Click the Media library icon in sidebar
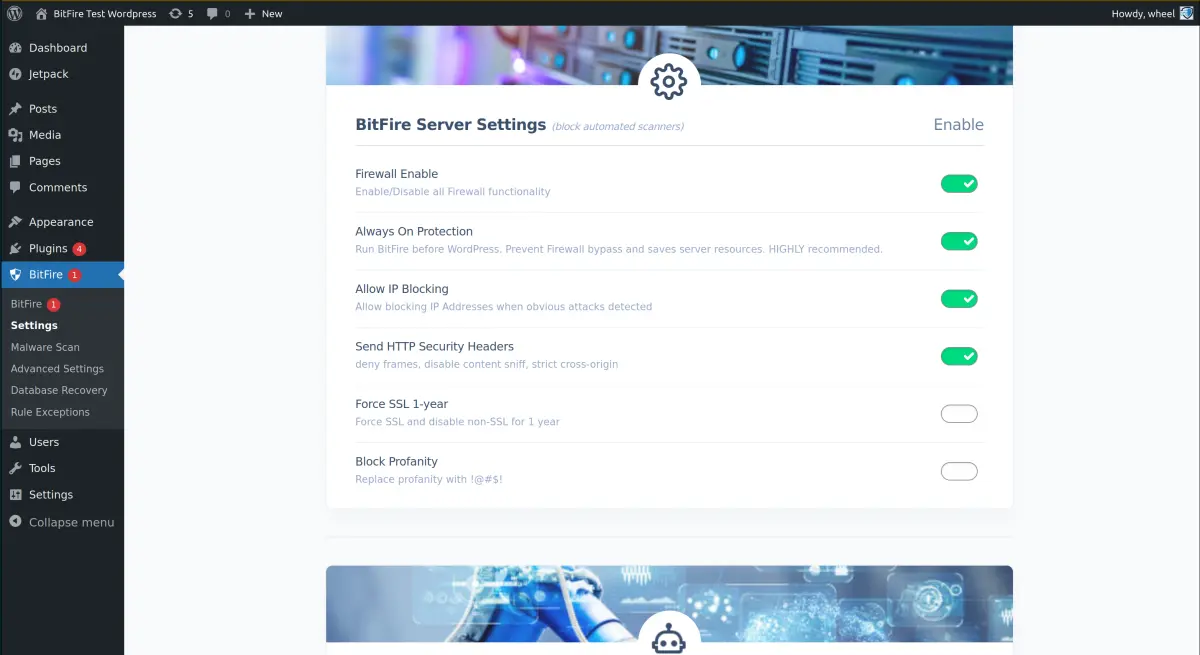 (14, 134)
